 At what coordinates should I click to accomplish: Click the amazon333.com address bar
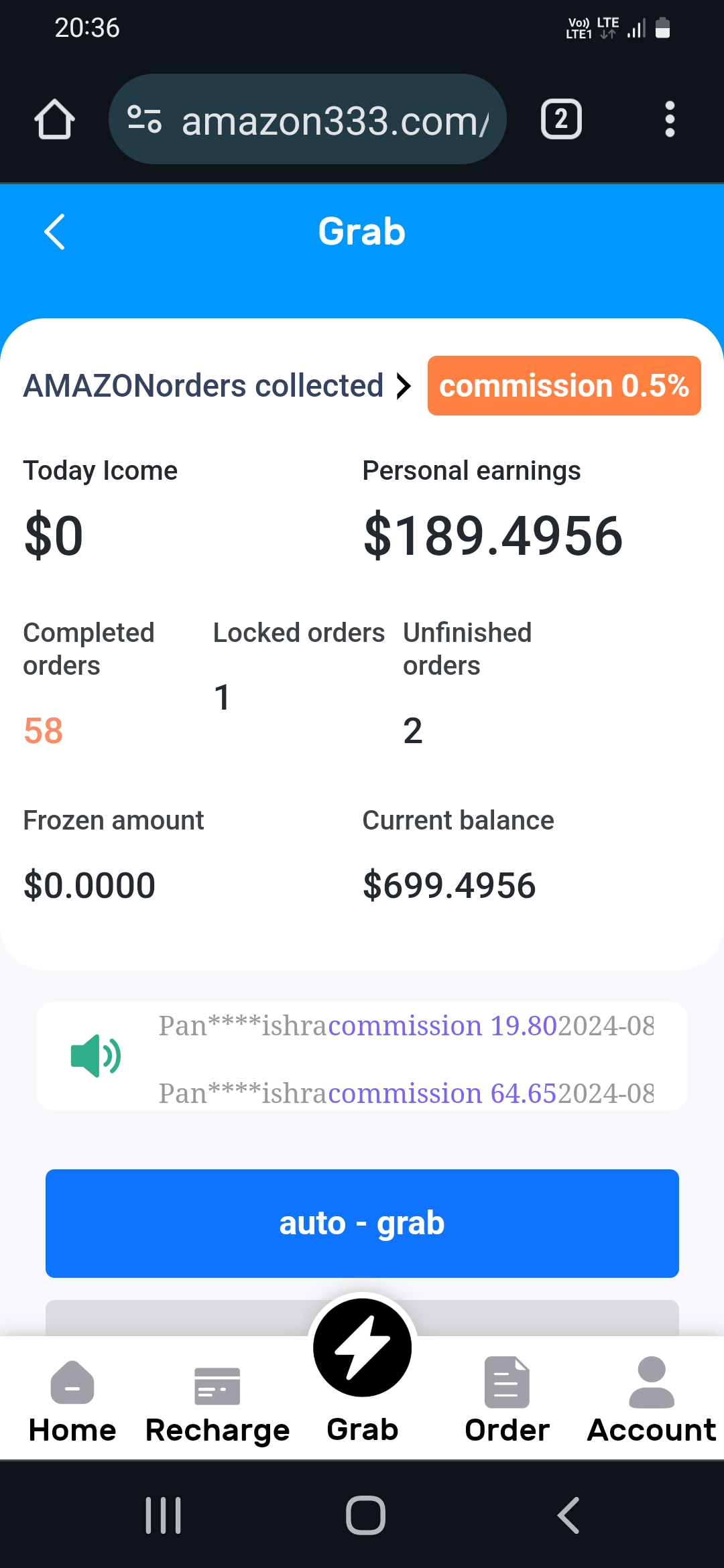pos(335,121)
